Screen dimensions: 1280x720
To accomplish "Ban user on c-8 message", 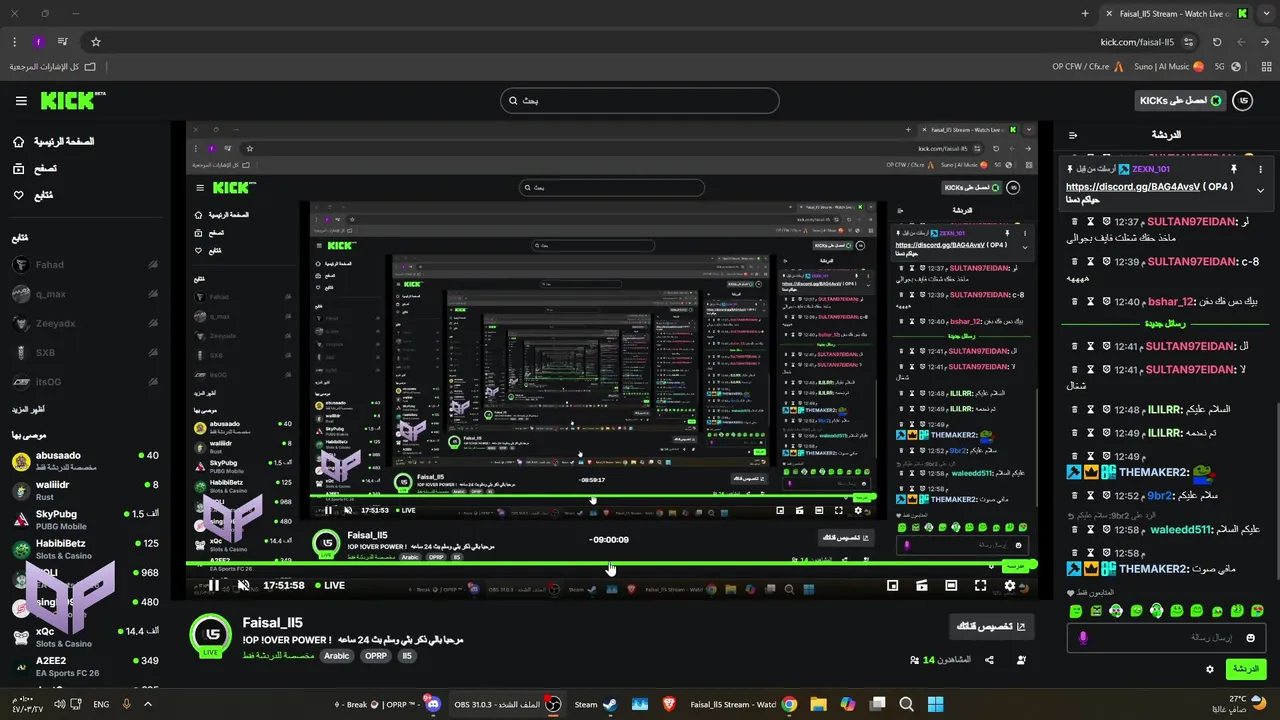I will 1107,261.
